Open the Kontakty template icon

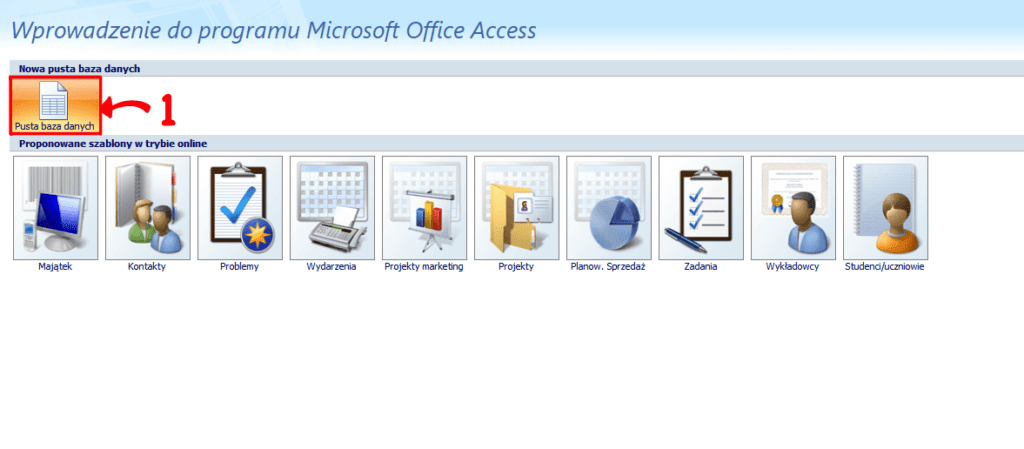(x=148, y=208)
